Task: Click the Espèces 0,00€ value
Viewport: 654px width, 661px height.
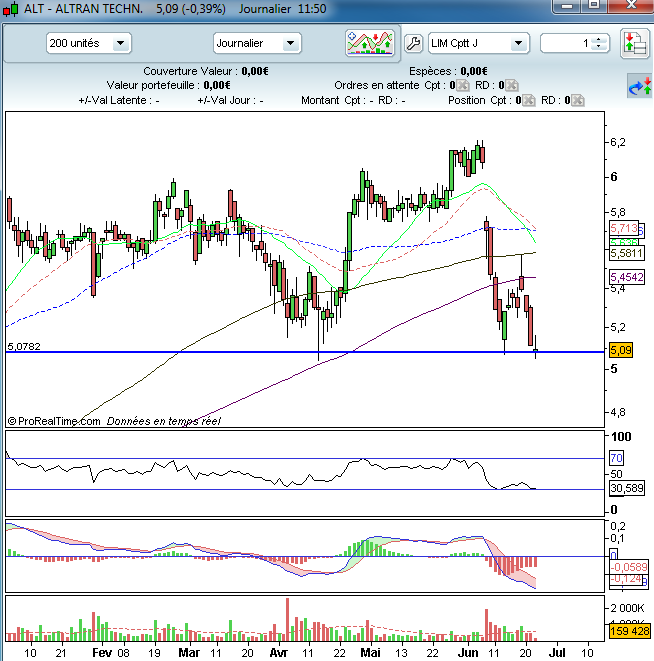Action: pos(474,71)
